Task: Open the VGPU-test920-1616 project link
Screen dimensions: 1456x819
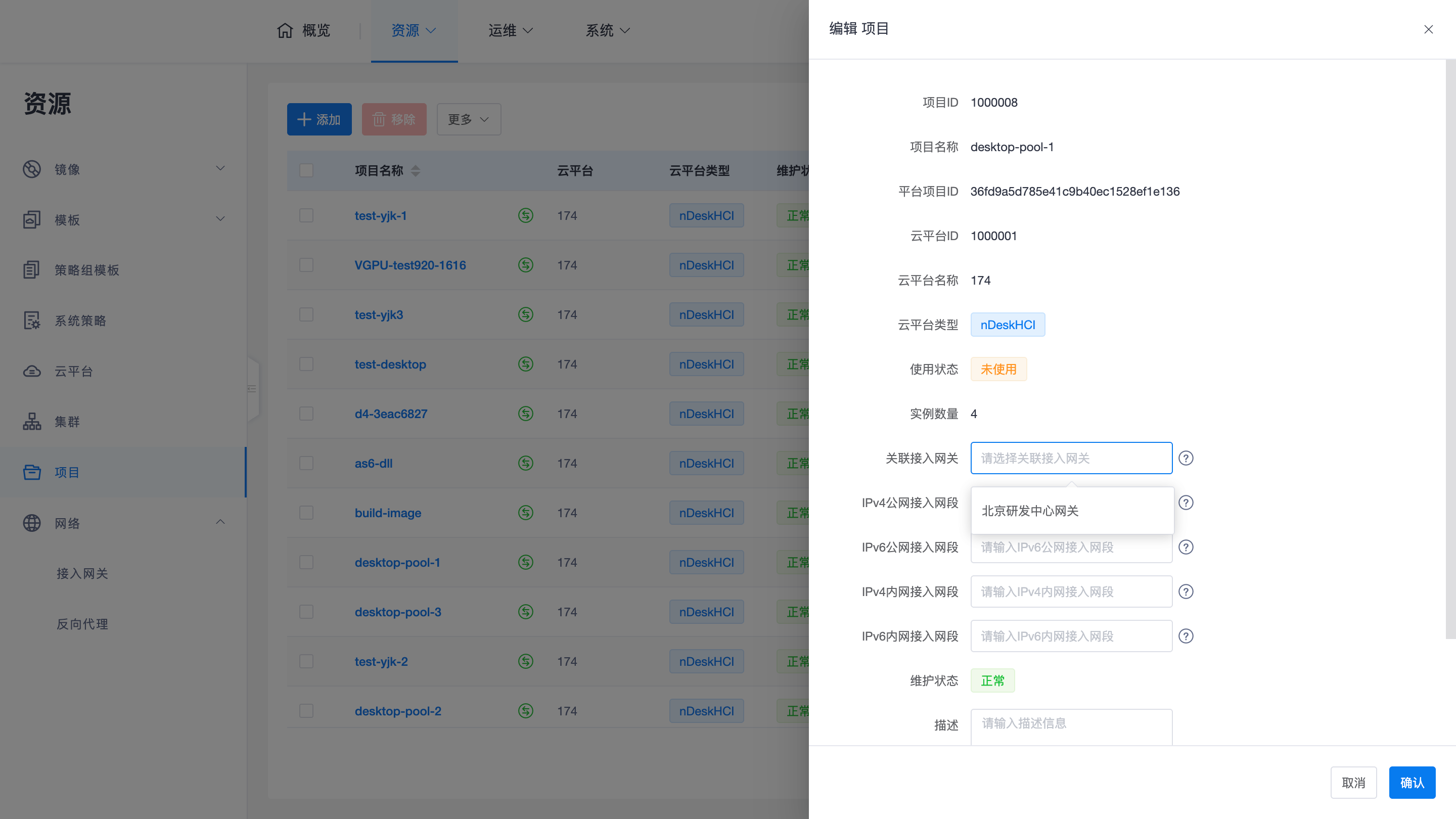Action: 410,265
